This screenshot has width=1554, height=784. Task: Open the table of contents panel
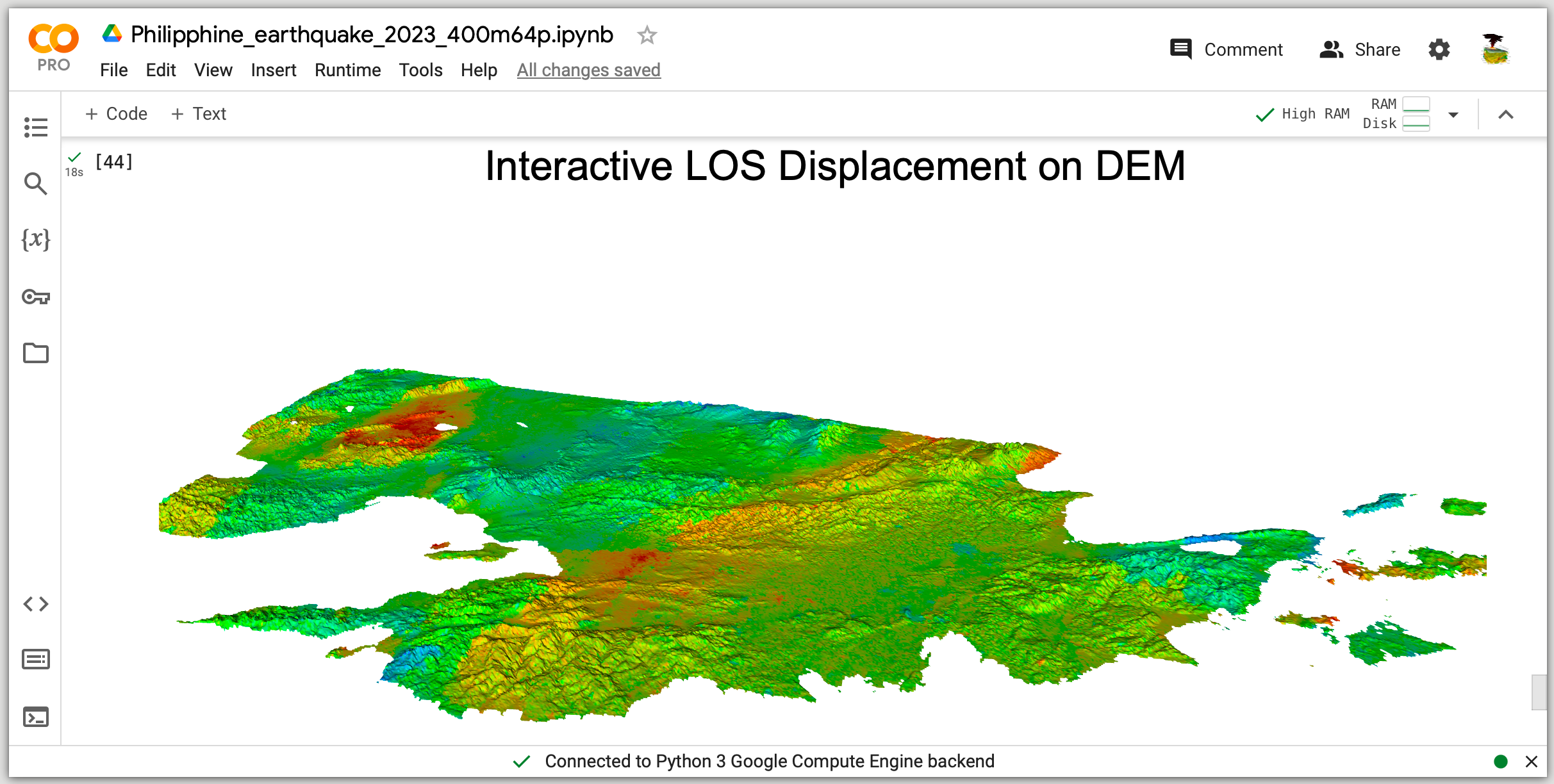35,127
